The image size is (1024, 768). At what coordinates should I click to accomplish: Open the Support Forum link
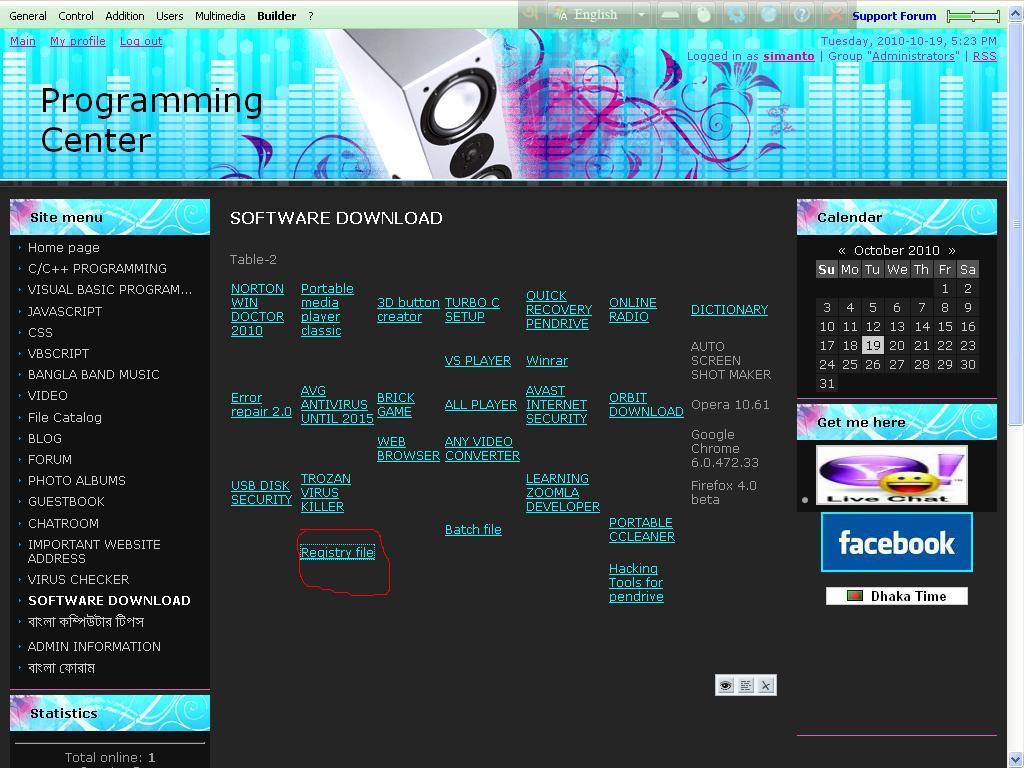894,16
